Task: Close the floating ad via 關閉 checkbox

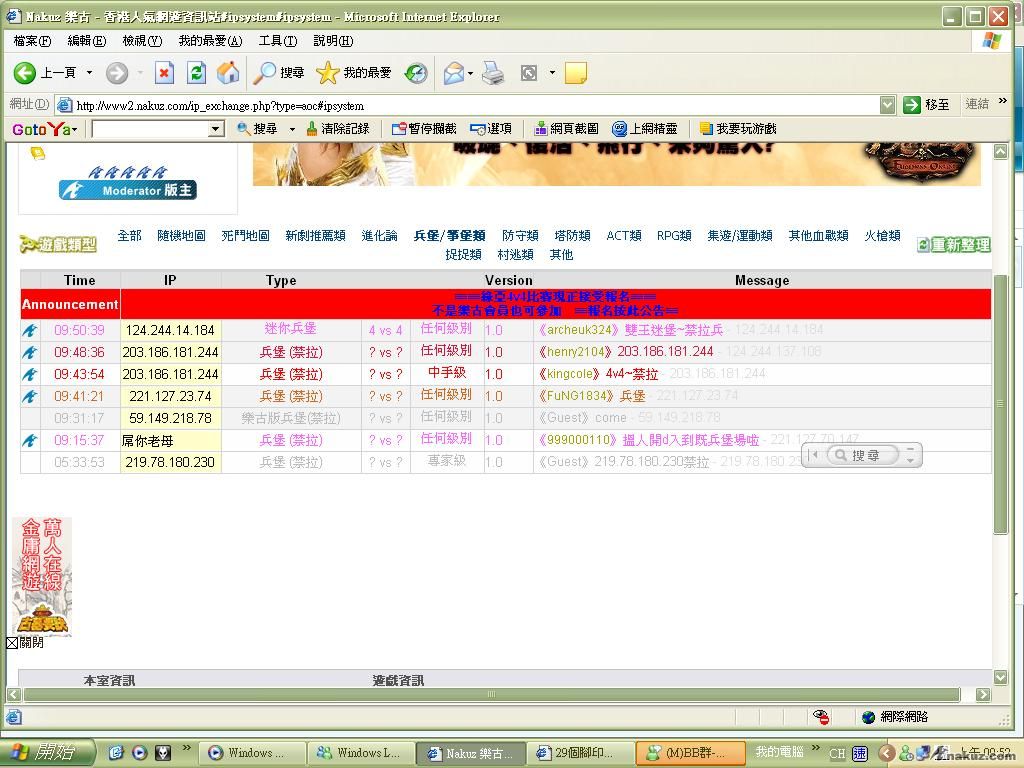Action: pos(12,643)
